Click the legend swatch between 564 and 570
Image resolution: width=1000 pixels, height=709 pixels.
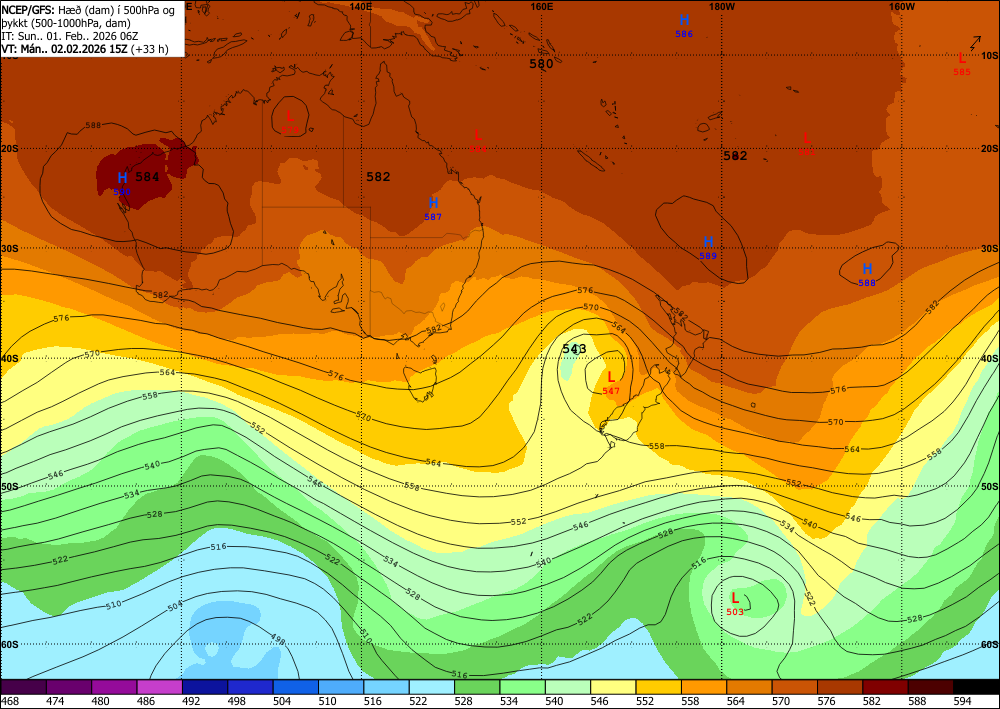[749, 687]
